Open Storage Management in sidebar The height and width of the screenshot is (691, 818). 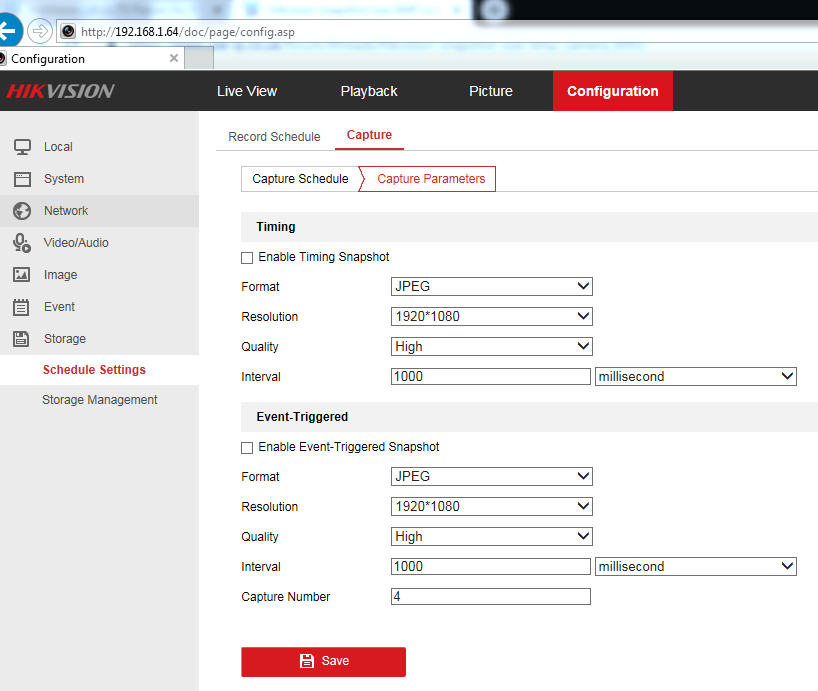coord(100,400)
